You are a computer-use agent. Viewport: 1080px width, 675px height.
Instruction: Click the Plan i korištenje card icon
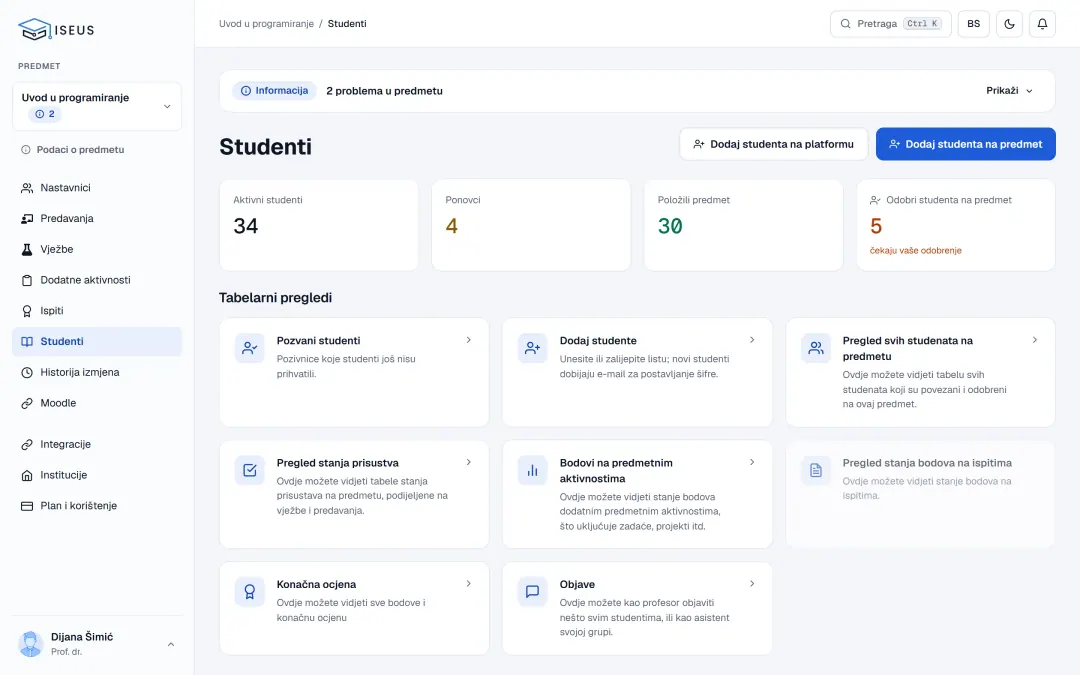click(27, 506)
